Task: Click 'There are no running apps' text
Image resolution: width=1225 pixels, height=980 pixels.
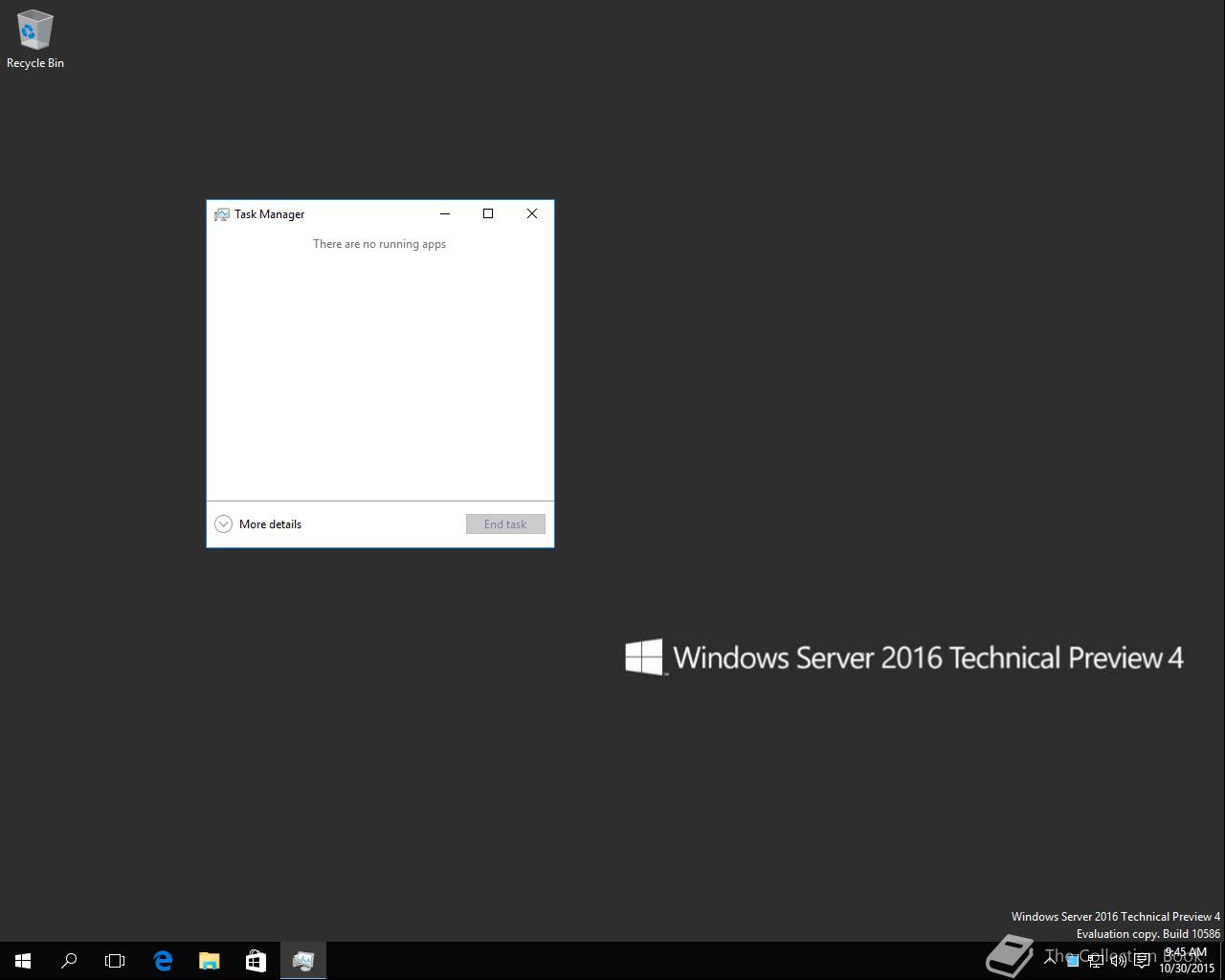Action: 380,244
